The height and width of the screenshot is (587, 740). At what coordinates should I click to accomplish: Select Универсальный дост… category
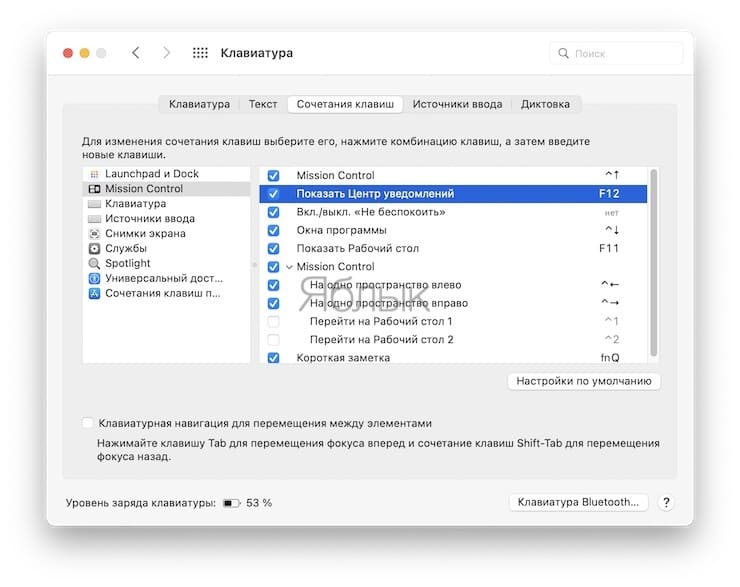point(166,278)
